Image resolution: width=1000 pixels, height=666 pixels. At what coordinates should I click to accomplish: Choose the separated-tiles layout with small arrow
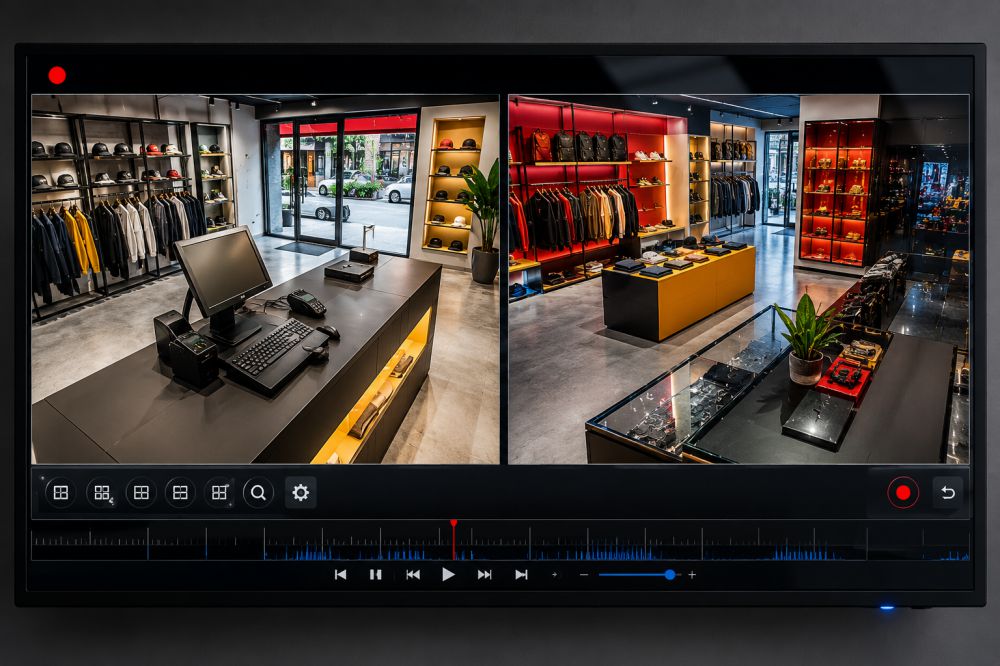101,492
